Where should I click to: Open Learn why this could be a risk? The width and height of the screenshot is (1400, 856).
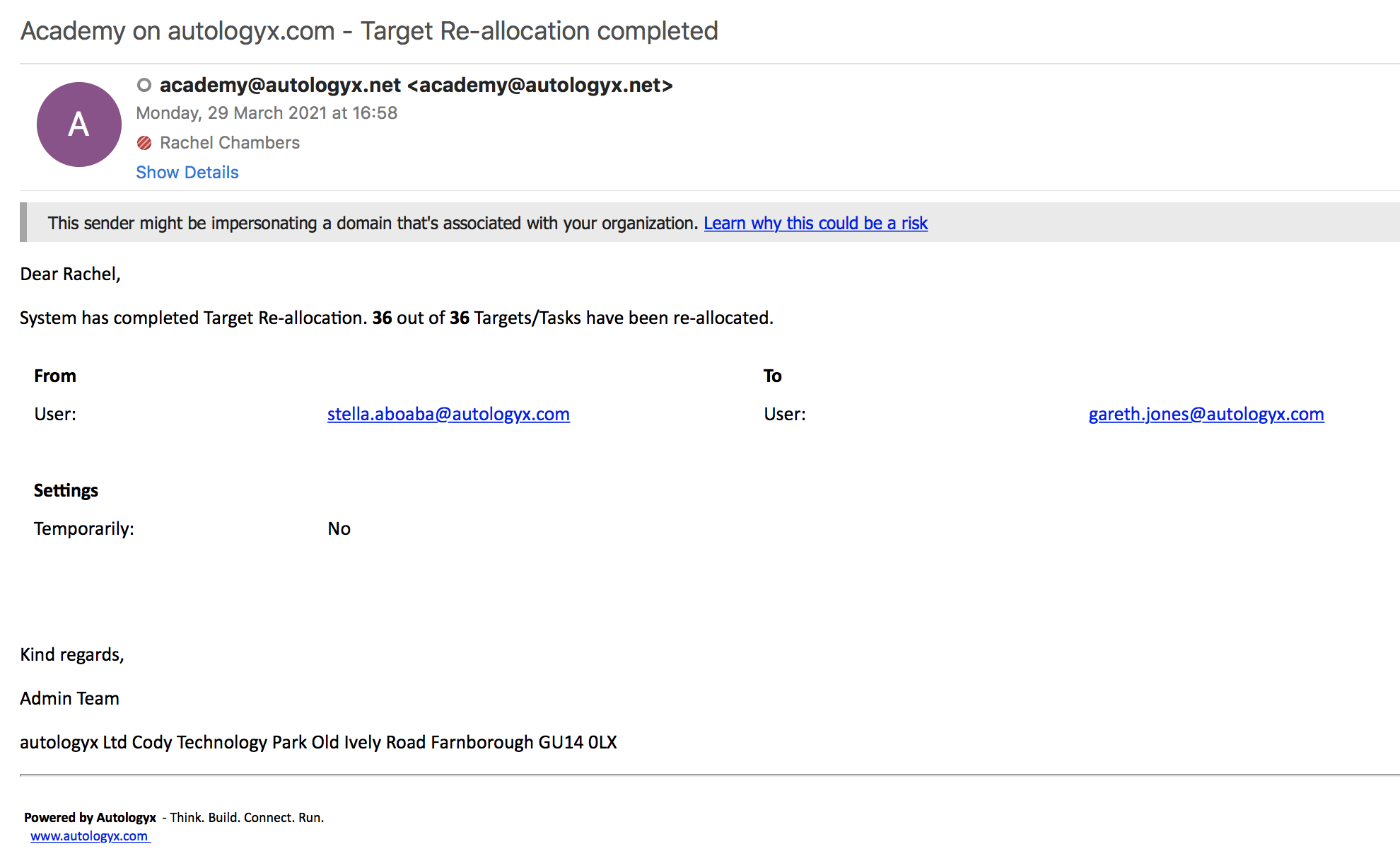coord(815,224)
